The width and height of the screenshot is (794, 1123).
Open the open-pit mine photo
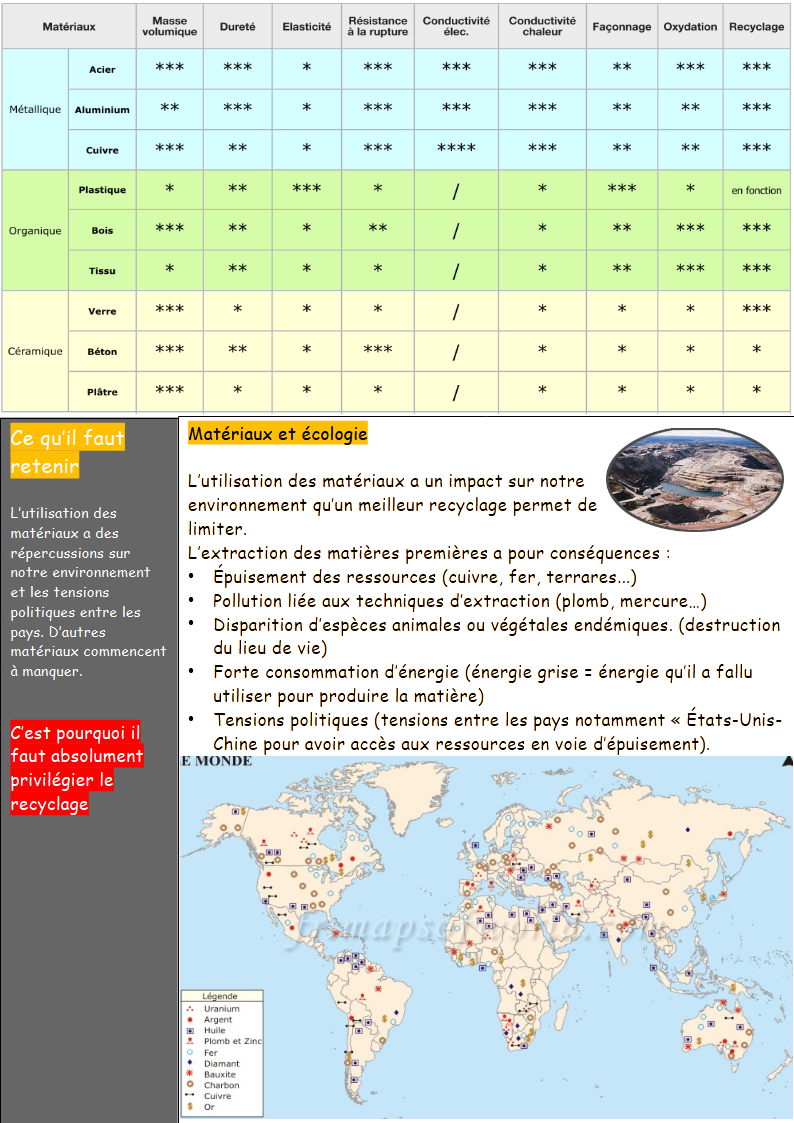click(694, 482)
